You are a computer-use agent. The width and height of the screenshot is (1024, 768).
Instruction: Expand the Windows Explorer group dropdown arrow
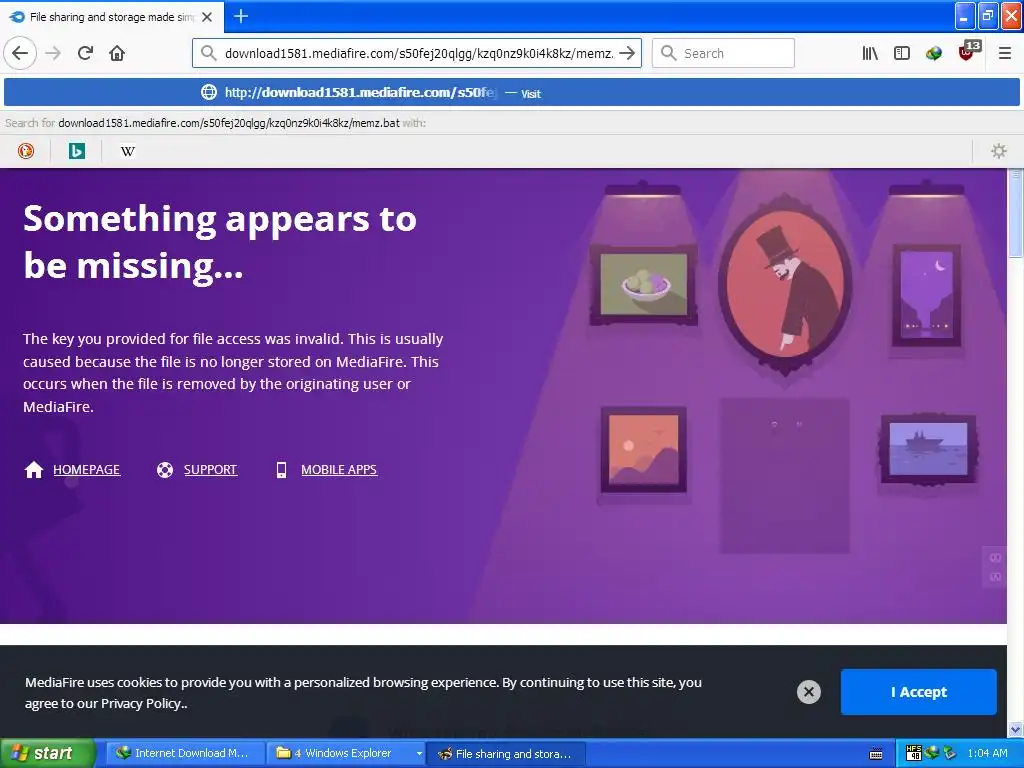tap(419, 754)
